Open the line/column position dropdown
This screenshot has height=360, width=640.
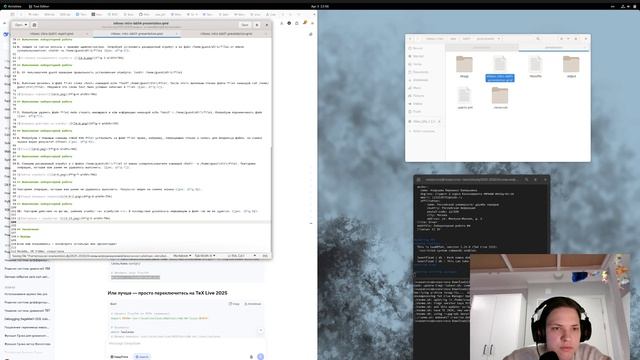[242, 256]
